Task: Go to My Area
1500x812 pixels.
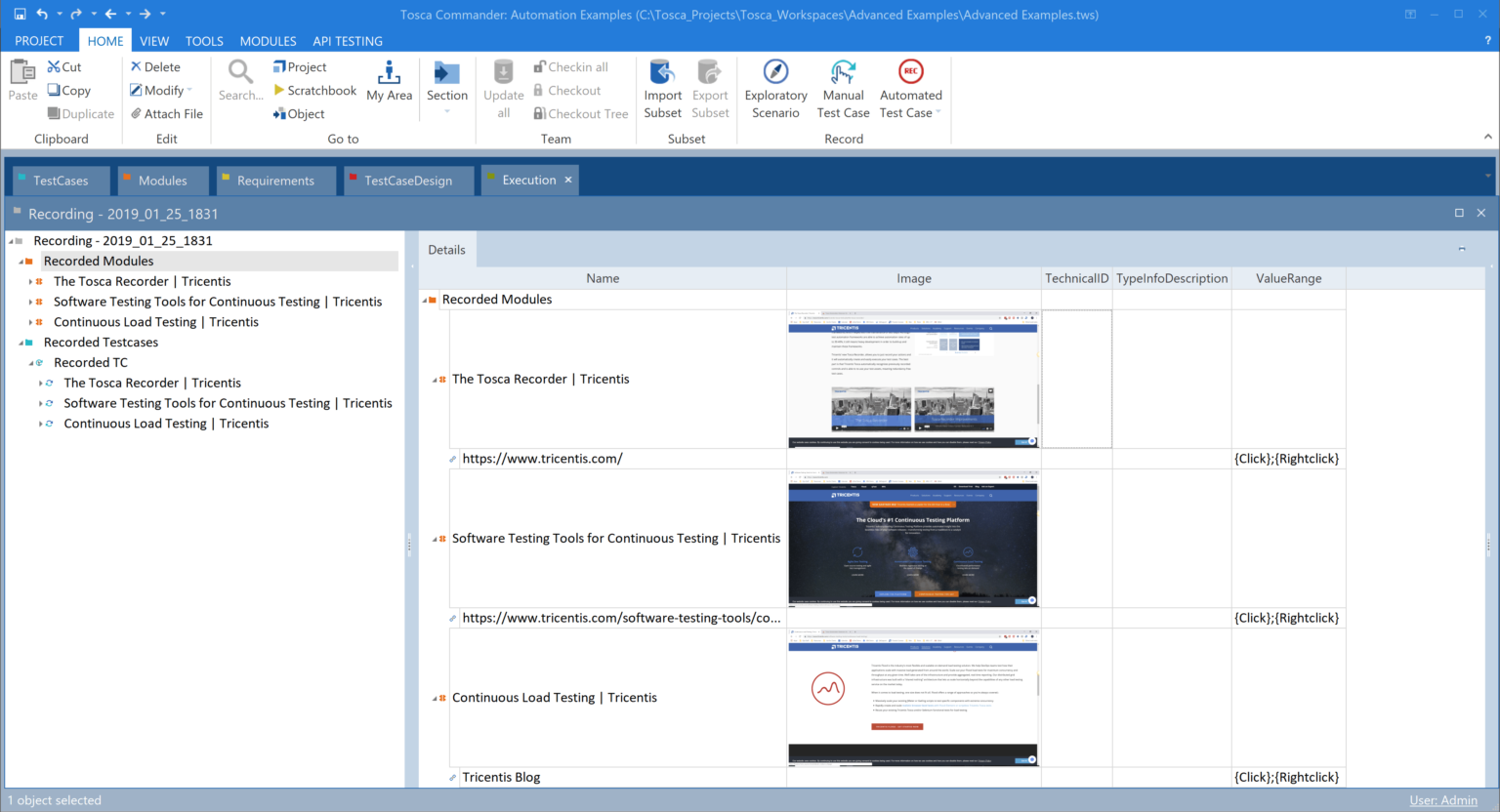Action: 389,88
